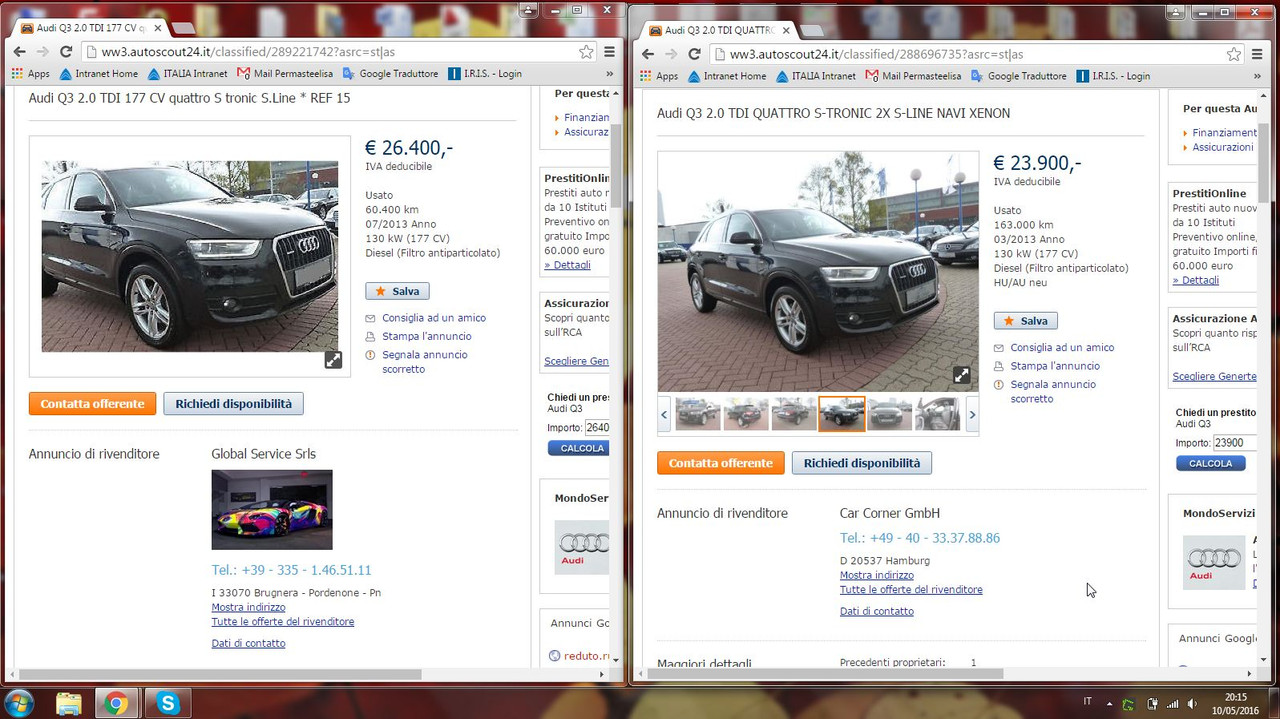Click CALCOLA button in right window
Image resolution: width=1280 pixels, height=719 pixels.
(1210, 464)
